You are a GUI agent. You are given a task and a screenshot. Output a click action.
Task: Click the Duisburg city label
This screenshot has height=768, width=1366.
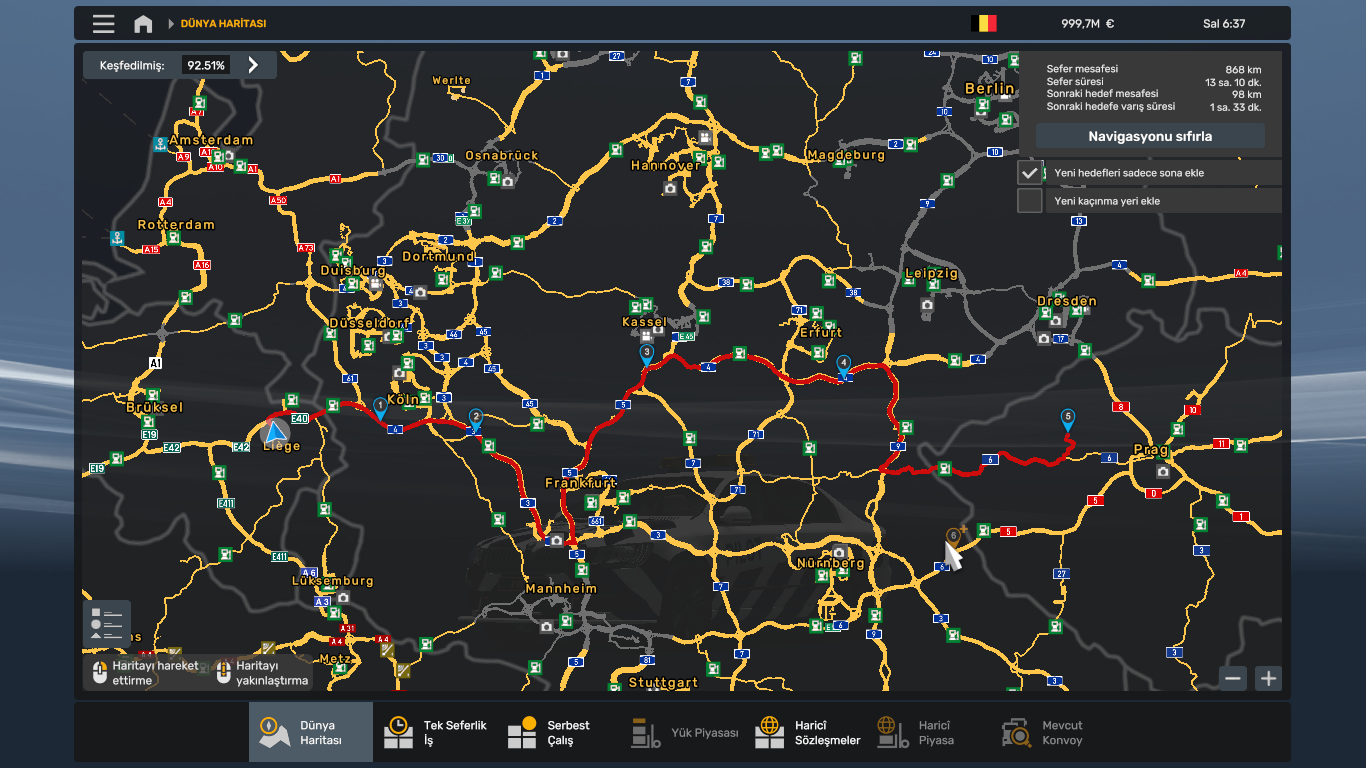353,270
